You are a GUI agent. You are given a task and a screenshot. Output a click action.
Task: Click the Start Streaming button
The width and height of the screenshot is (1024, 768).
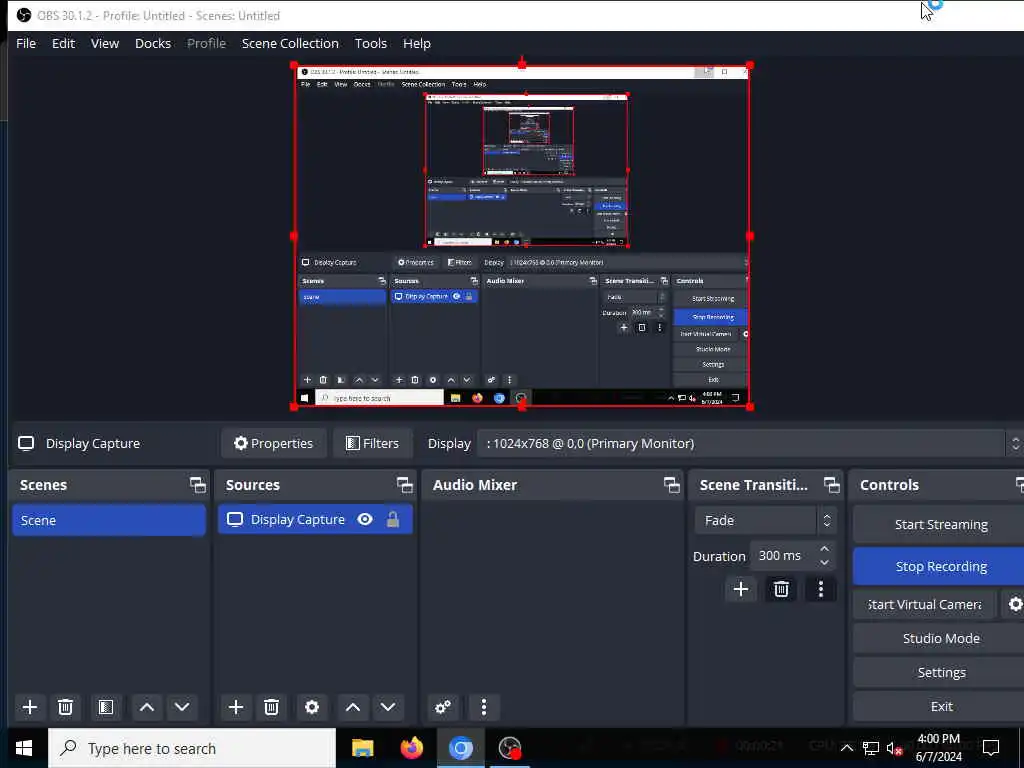point(940,525)
